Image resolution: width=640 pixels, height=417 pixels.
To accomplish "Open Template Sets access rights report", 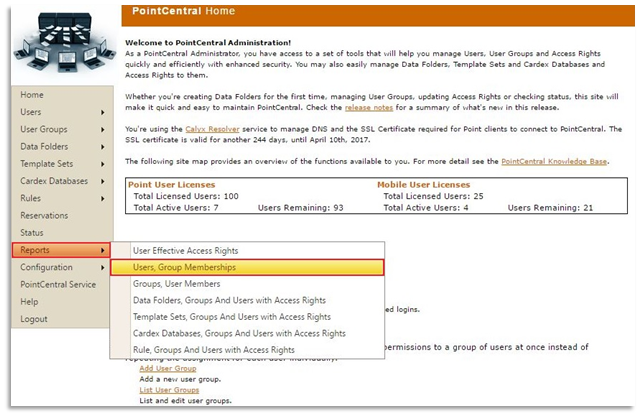I will tap(247, 317).
